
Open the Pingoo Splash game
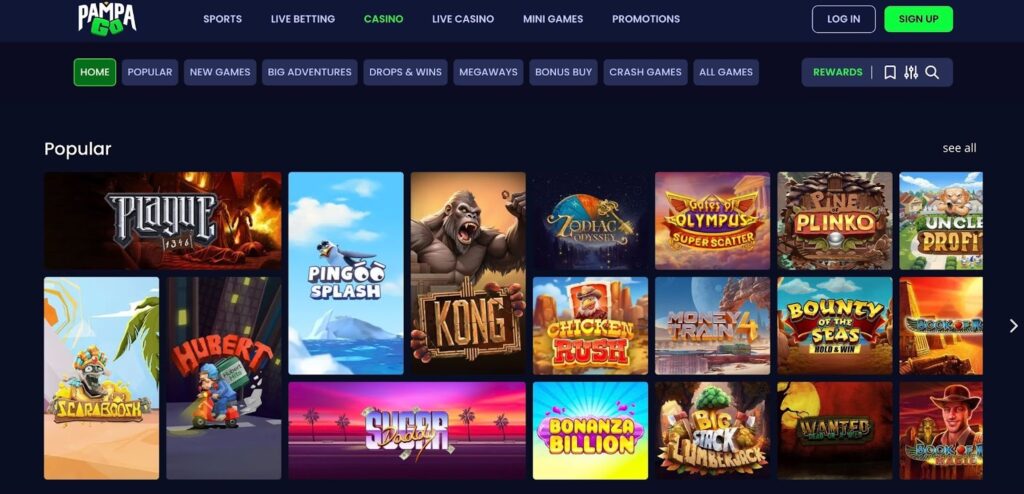(345, 273)
